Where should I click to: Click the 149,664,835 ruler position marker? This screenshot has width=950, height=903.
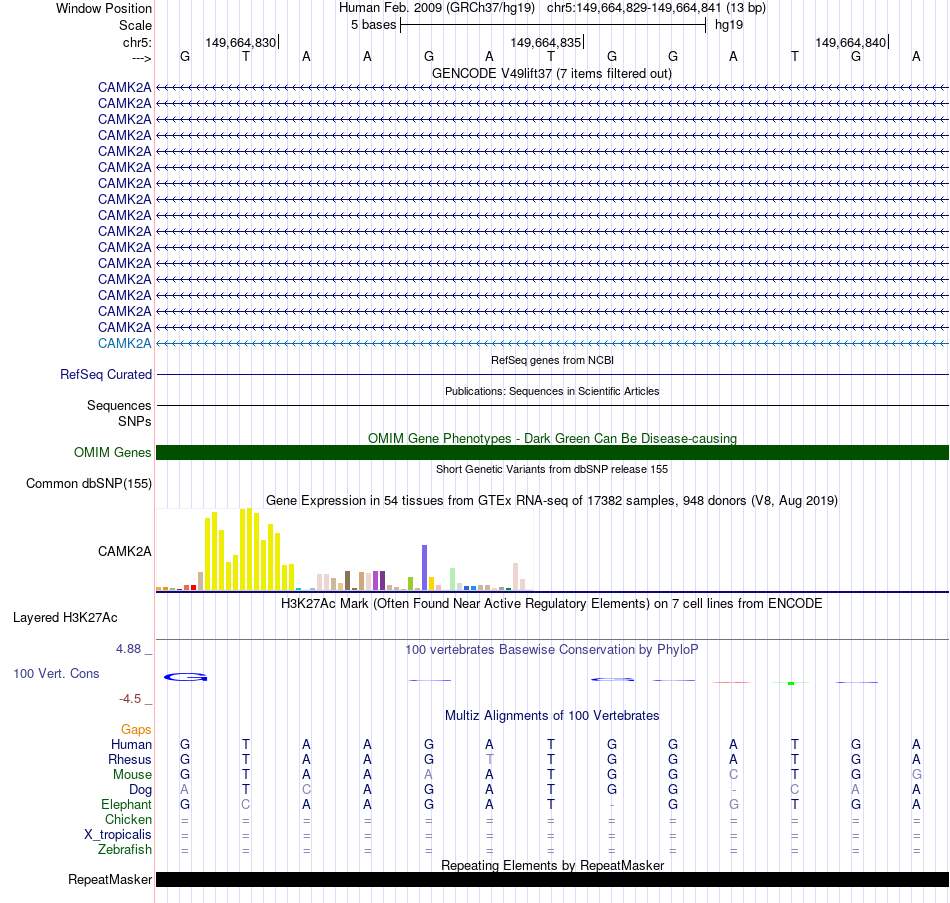pyautogui.click(x=546, y=42)
